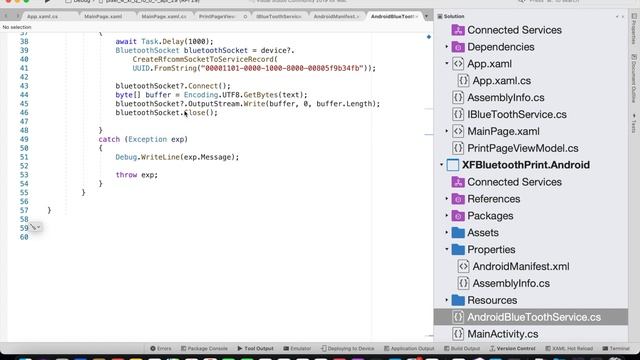Expand the Assets folder
This screenshot has height=360, width=640.
pyautogui.click(x=447, y=233)
